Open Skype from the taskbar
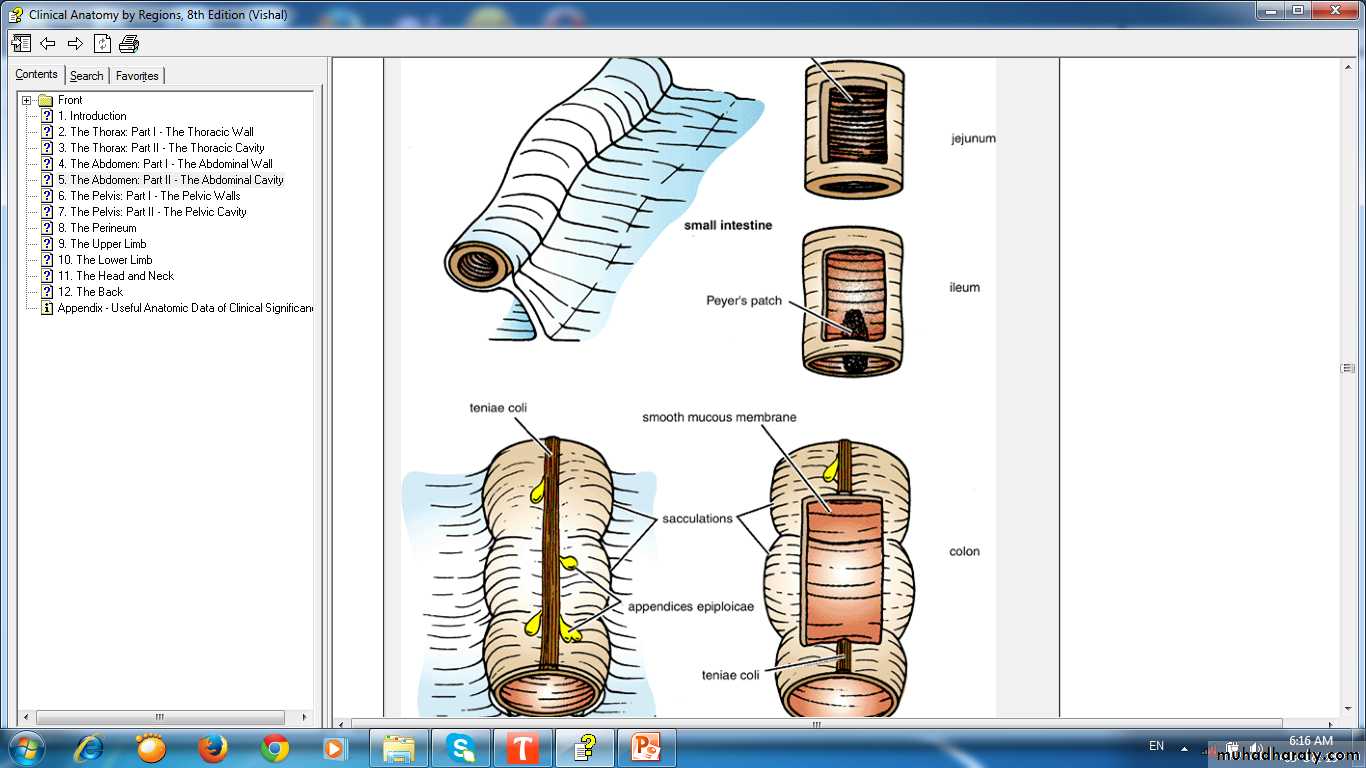Image resolution: width=1366 pixels, height=768 pixels. point(460,747)
